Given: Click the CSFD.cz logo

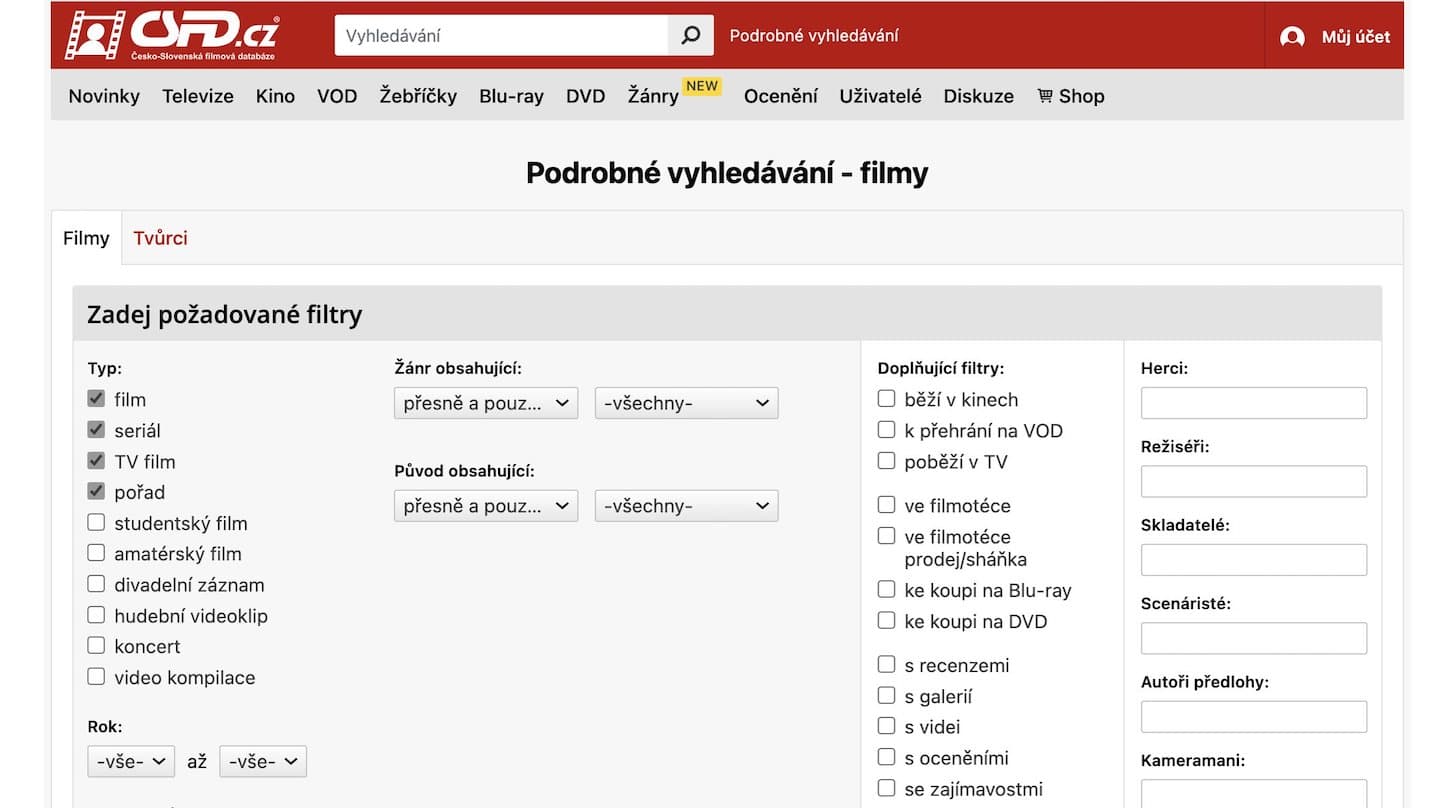Looking at the screenshot, I should tap(173, 35).
